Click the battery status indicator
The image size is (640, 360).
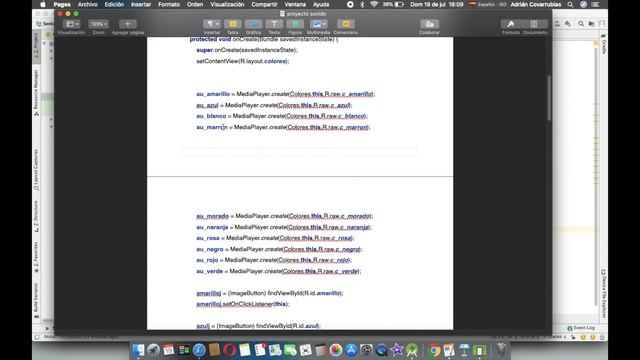[x=393, y=4]
